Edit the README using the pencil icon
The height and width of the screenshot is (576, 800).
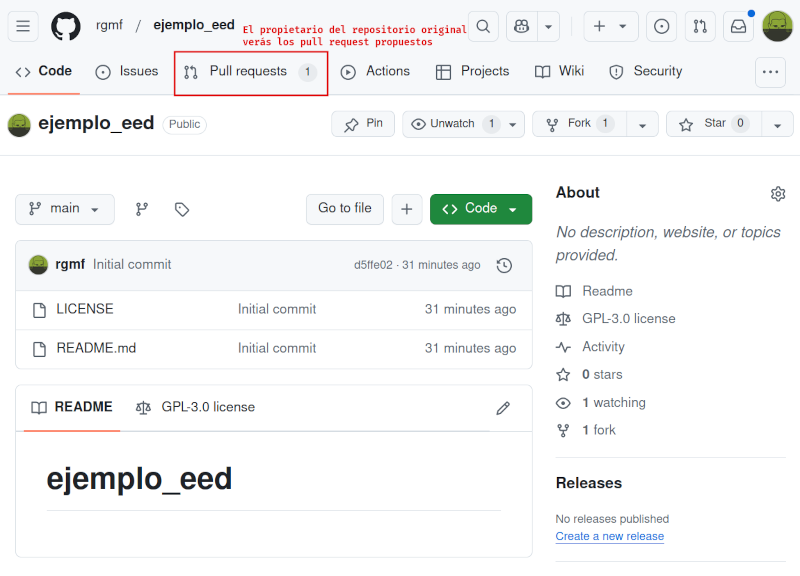click(x=503, y=408)
